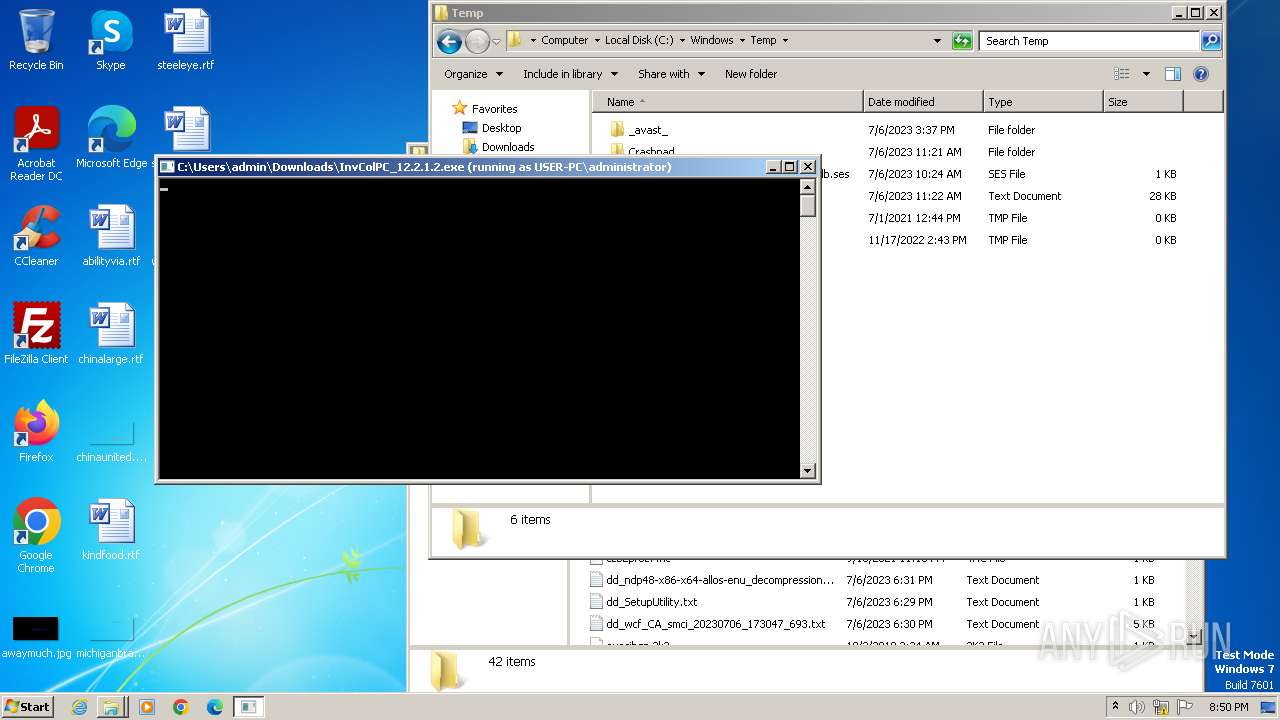This screenshot has height=720, width=1280.
Task: Click the Computer breadcrumb segment
Action: [x=564, y=41]
